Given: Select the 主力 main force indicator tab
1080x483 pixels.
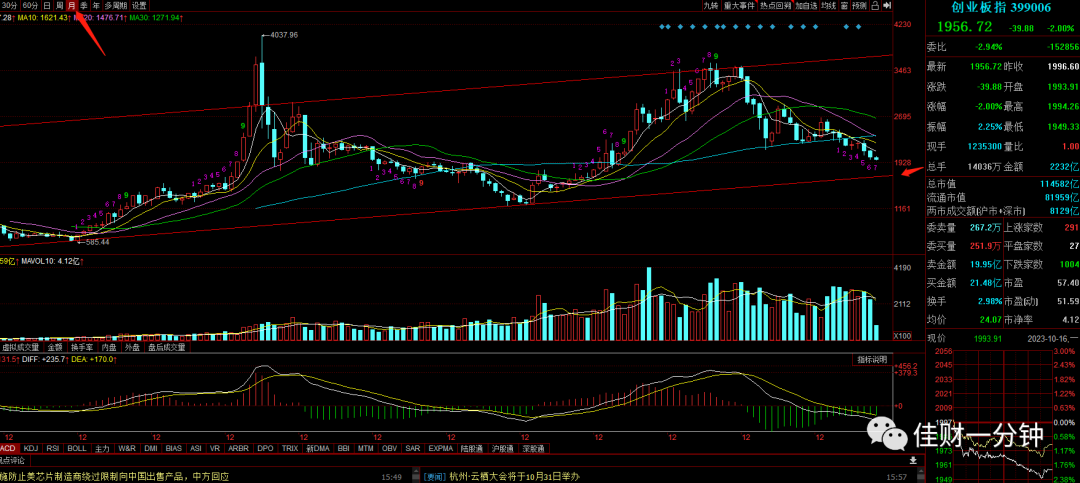Looking at the screenshot, I should click(x=102, y=449).
